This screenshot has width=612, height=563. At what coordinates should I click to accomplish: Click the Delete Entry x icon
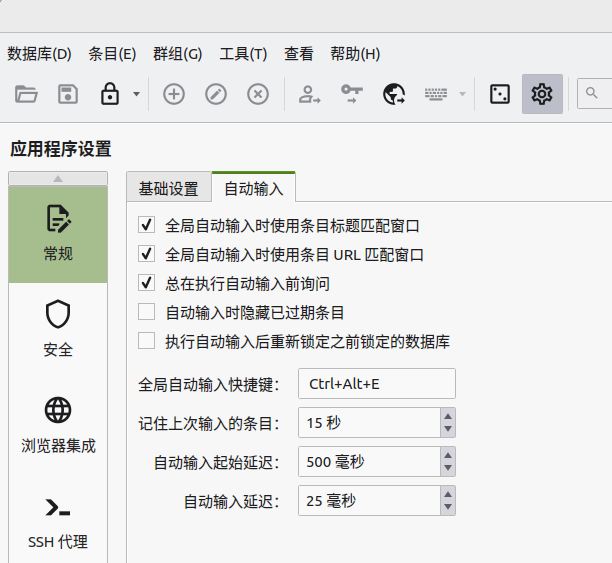click(258, 94)
